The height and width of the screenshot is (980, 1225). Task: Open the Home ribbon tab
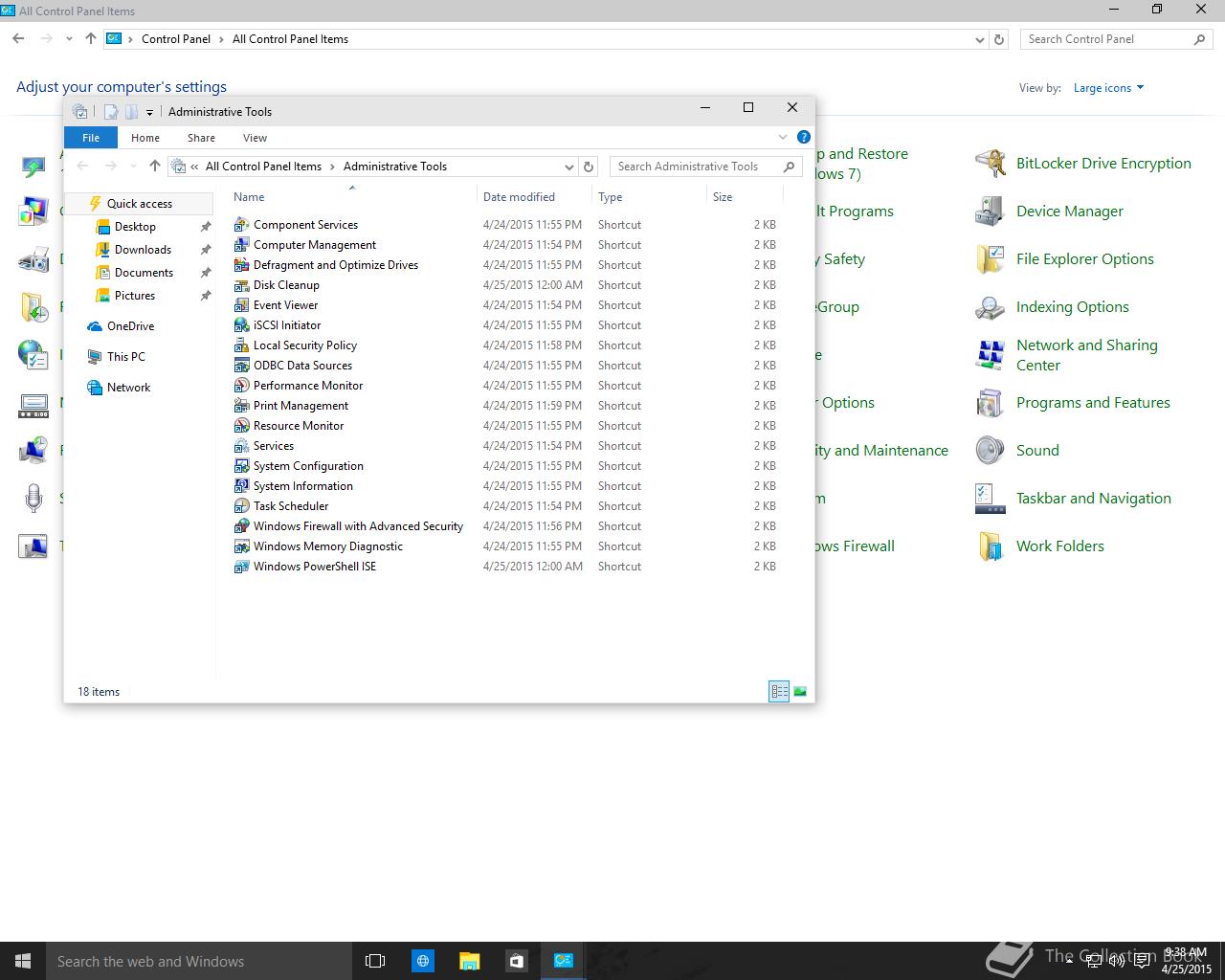coord(145,138)
